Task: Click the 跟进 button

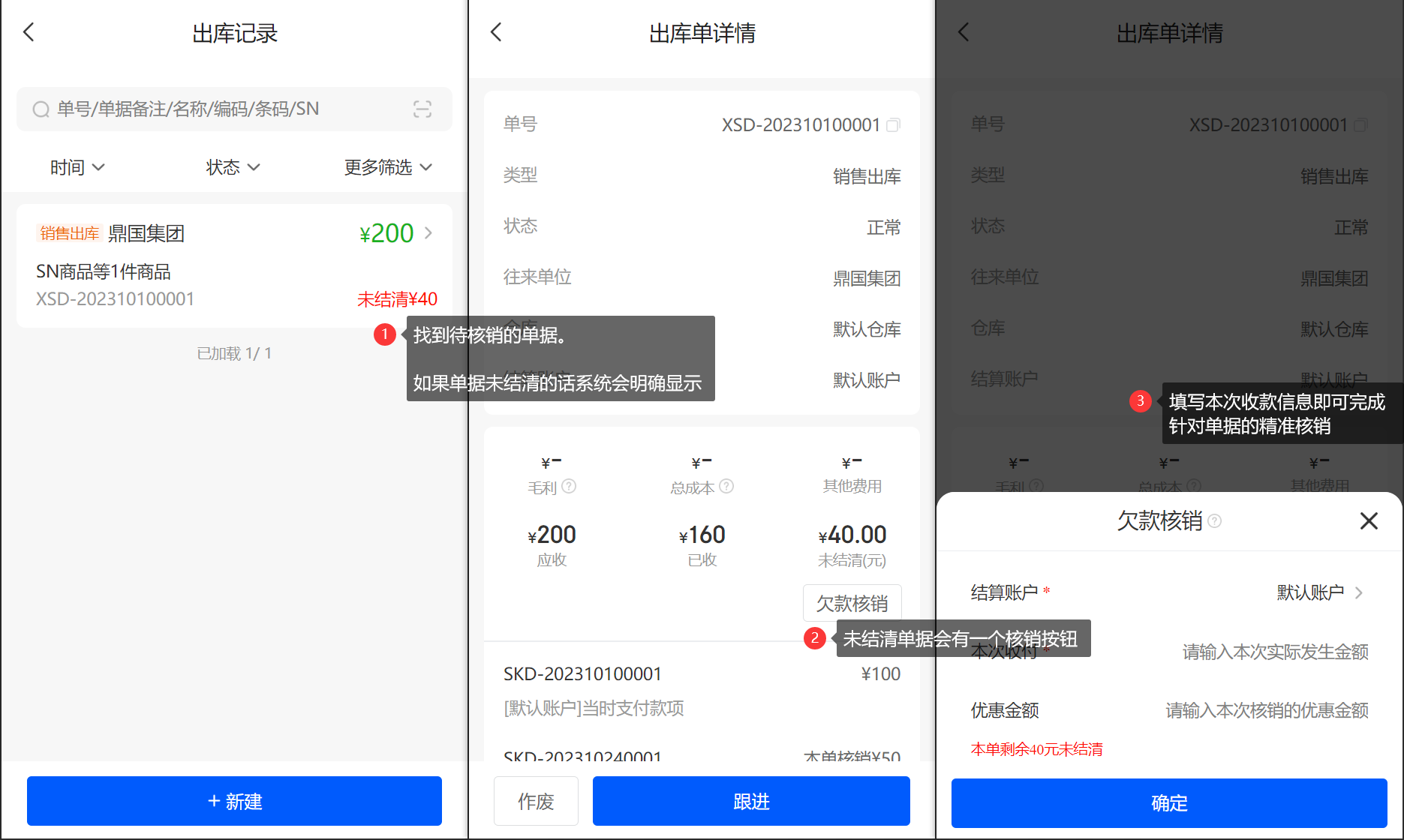Action: (751, 801)
